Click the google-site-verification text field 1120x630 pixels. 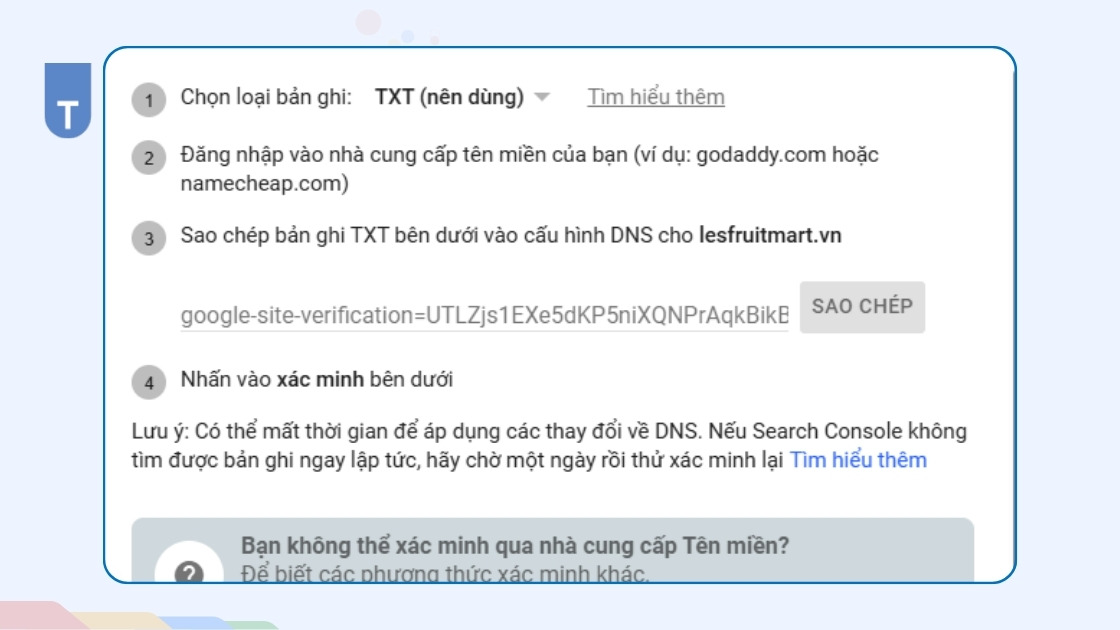click(484, 316)
